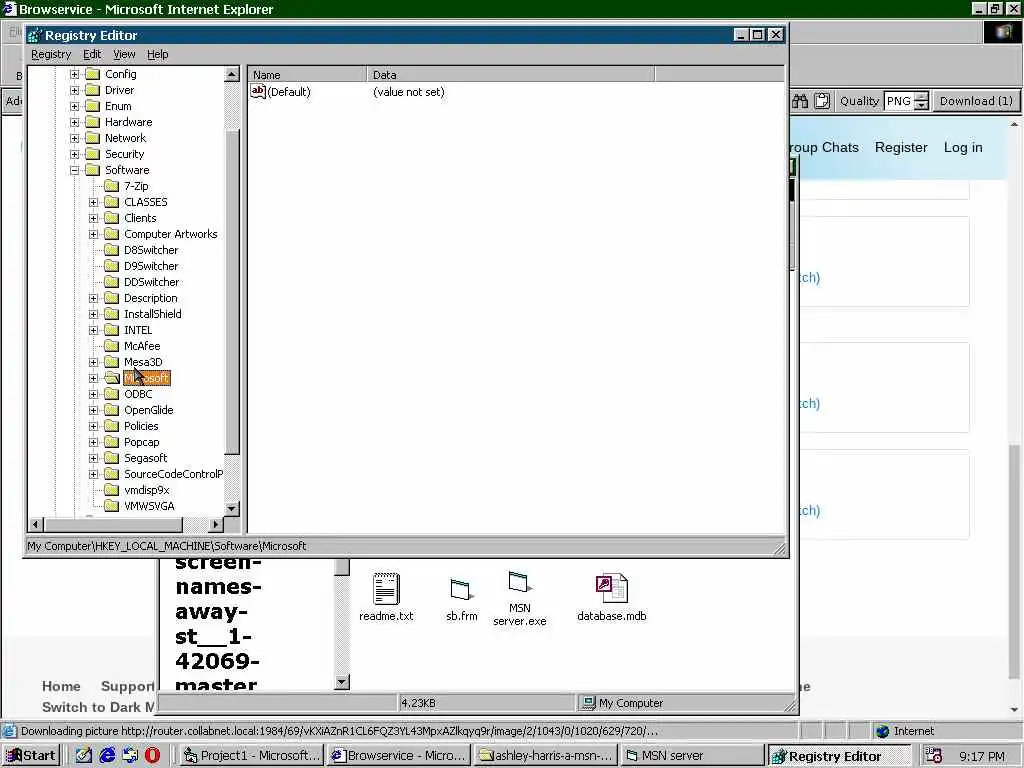Click the tree pane's left scroll arrow
Screen dimensions: 1024x768
click(x=36, y=524)
